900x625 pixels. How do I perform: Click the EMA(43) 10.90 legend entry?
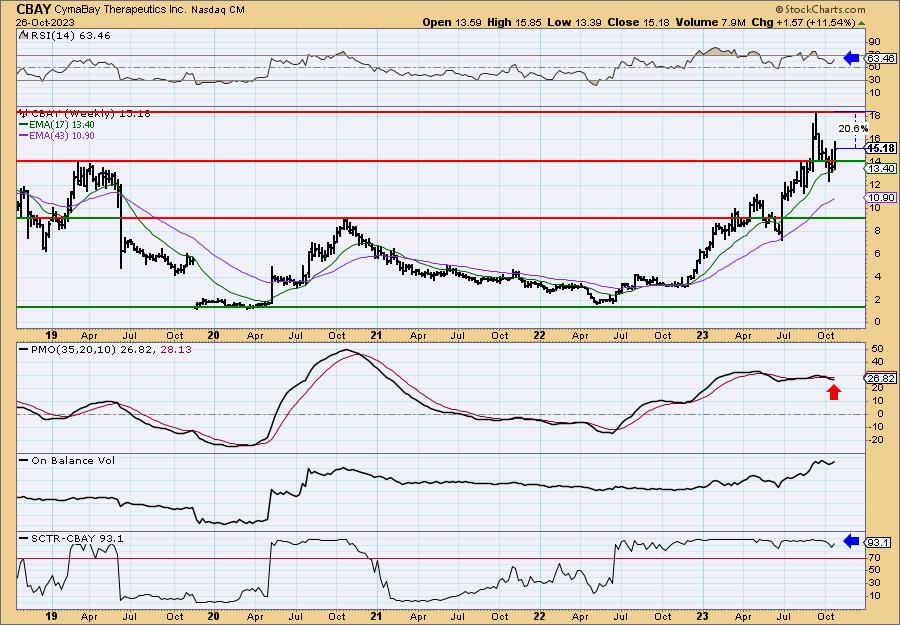pyautogui.click(x=57, y=135)
